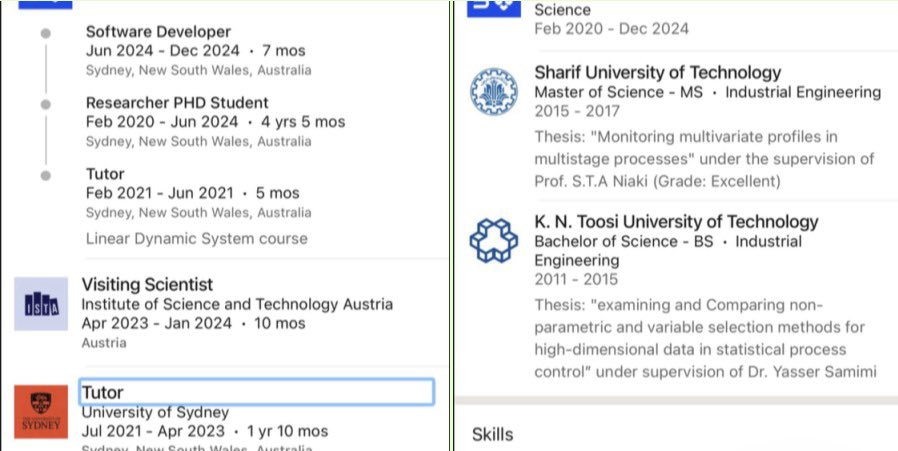The width and height of the screenshot is (898, 451).
Task: Click the timeline dot beside Software Developer
Action: click(x=45, y=33)
